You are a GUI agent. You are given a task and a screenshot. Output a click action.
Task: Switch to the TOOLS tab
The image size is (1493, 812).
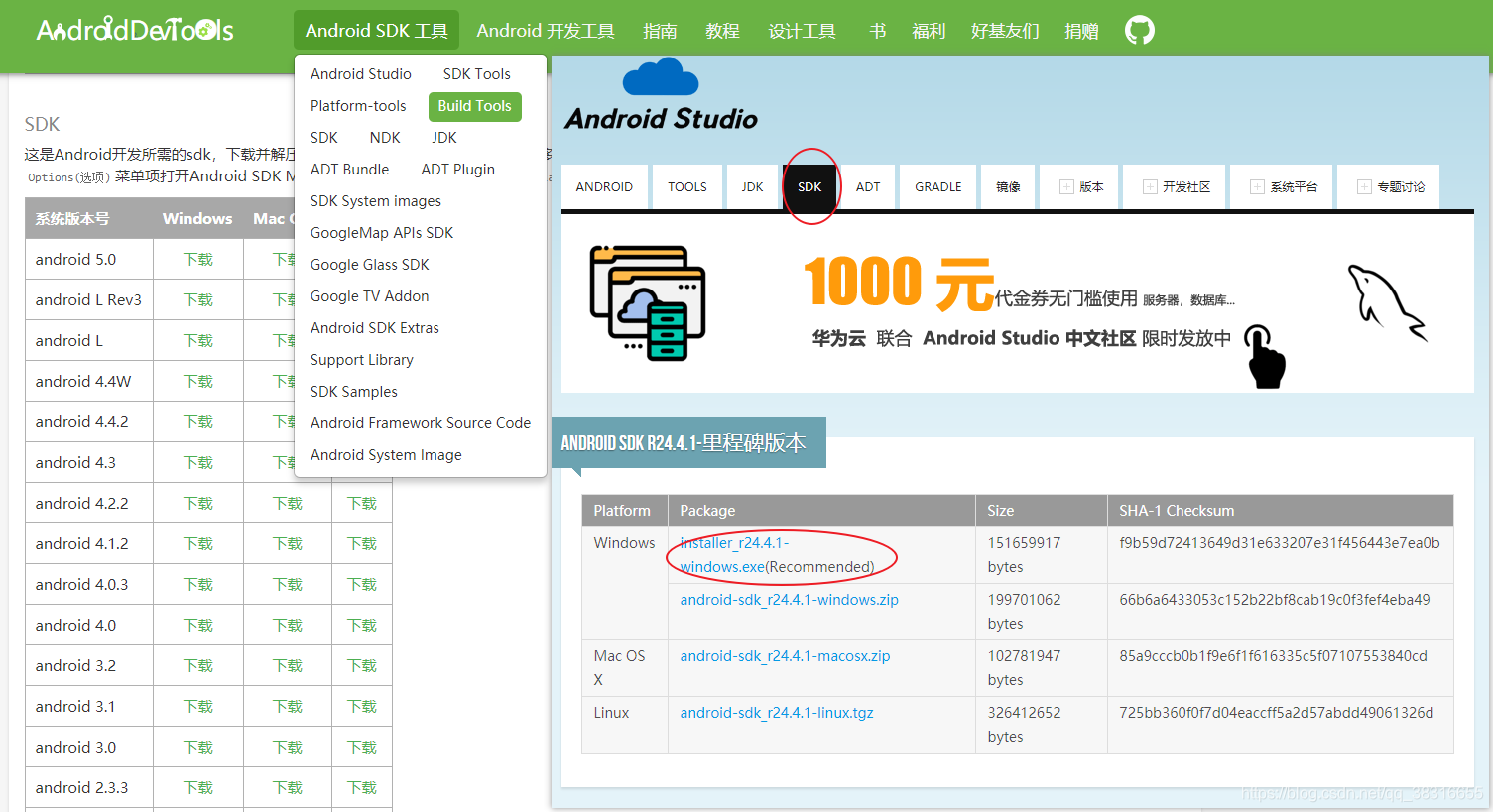pos(687,186)
